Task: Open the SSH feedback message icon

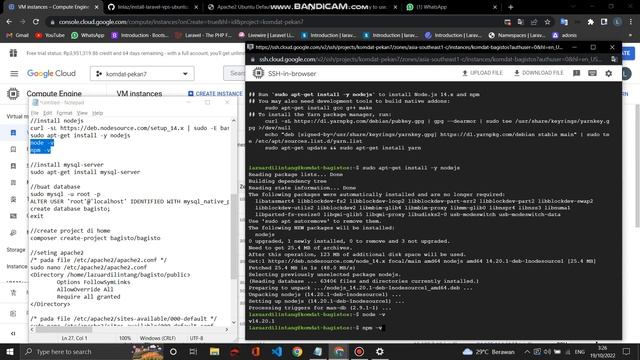Action: coord(576,73)
